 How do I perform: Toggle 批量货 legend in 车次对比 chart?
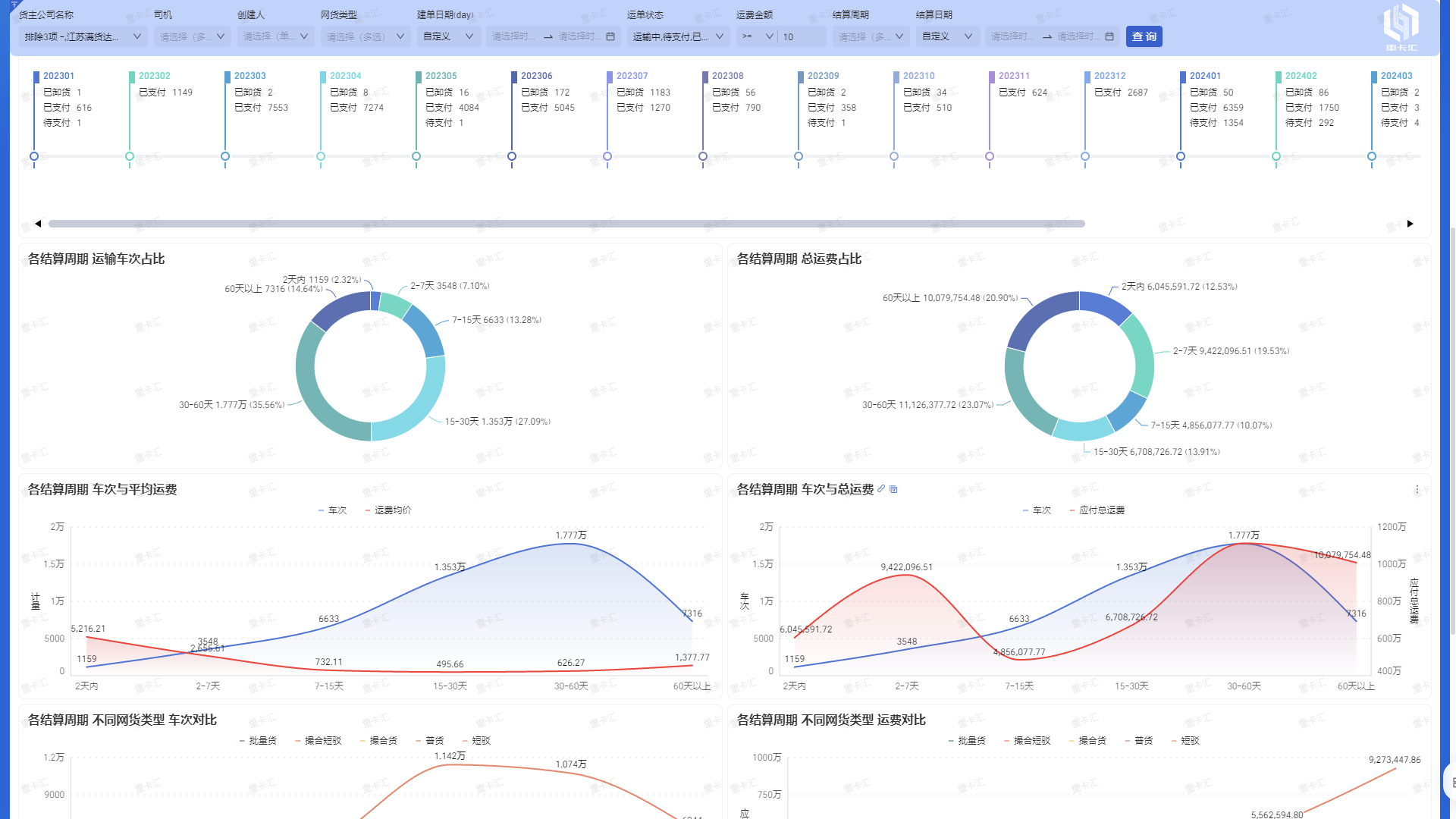(258, 741)
